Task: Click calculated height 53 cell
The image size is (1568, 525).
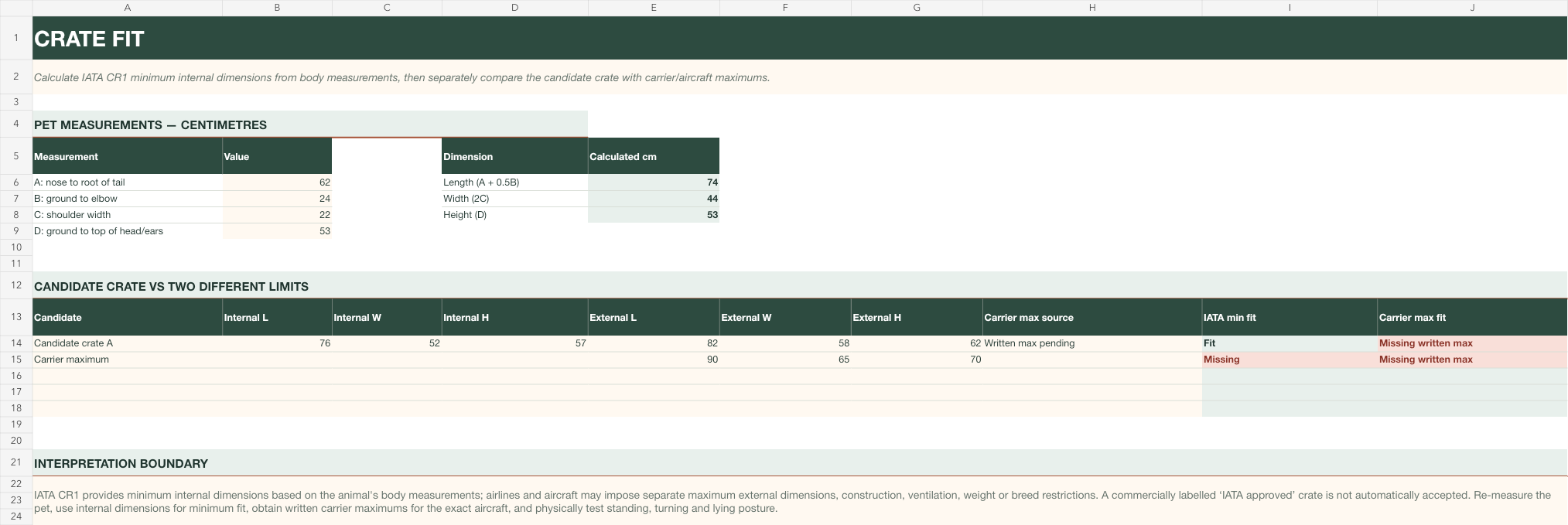Action: (654, 215)
